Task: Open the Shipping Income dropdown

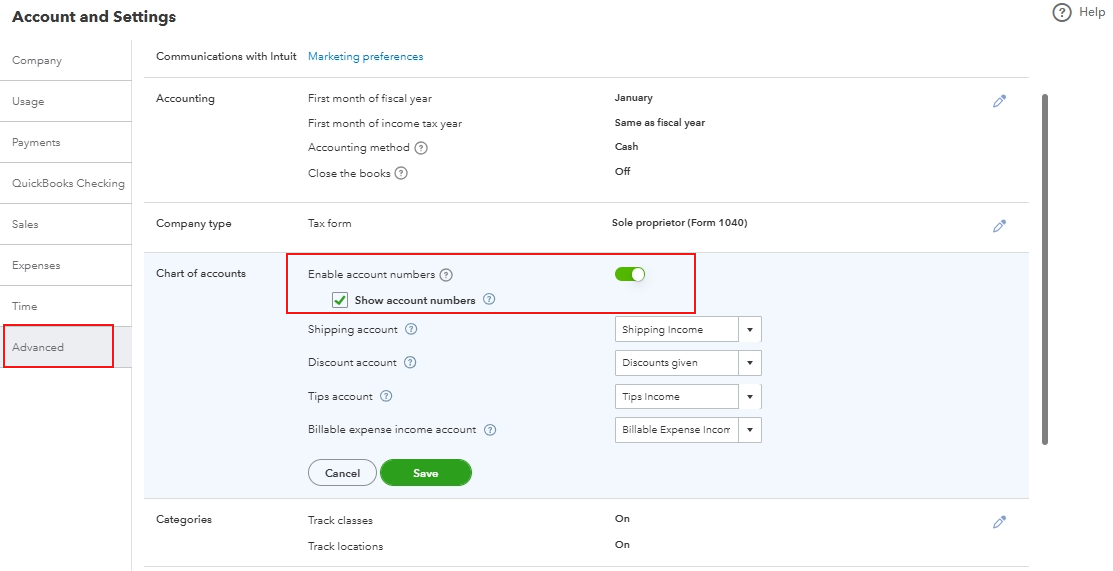Action: pos(750,330)
